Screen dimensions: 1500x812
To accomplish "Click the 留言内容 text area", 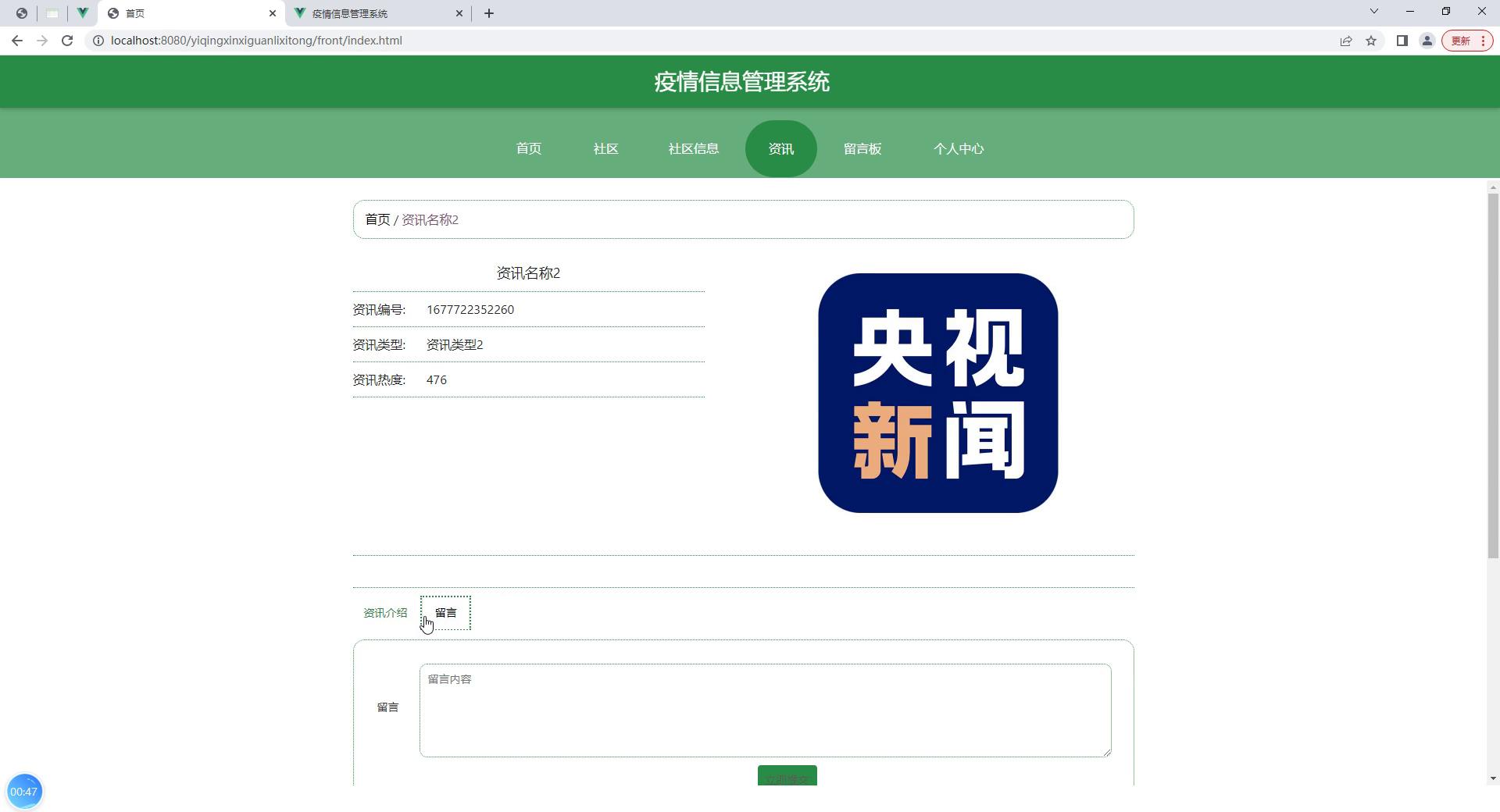I will 766,710.
